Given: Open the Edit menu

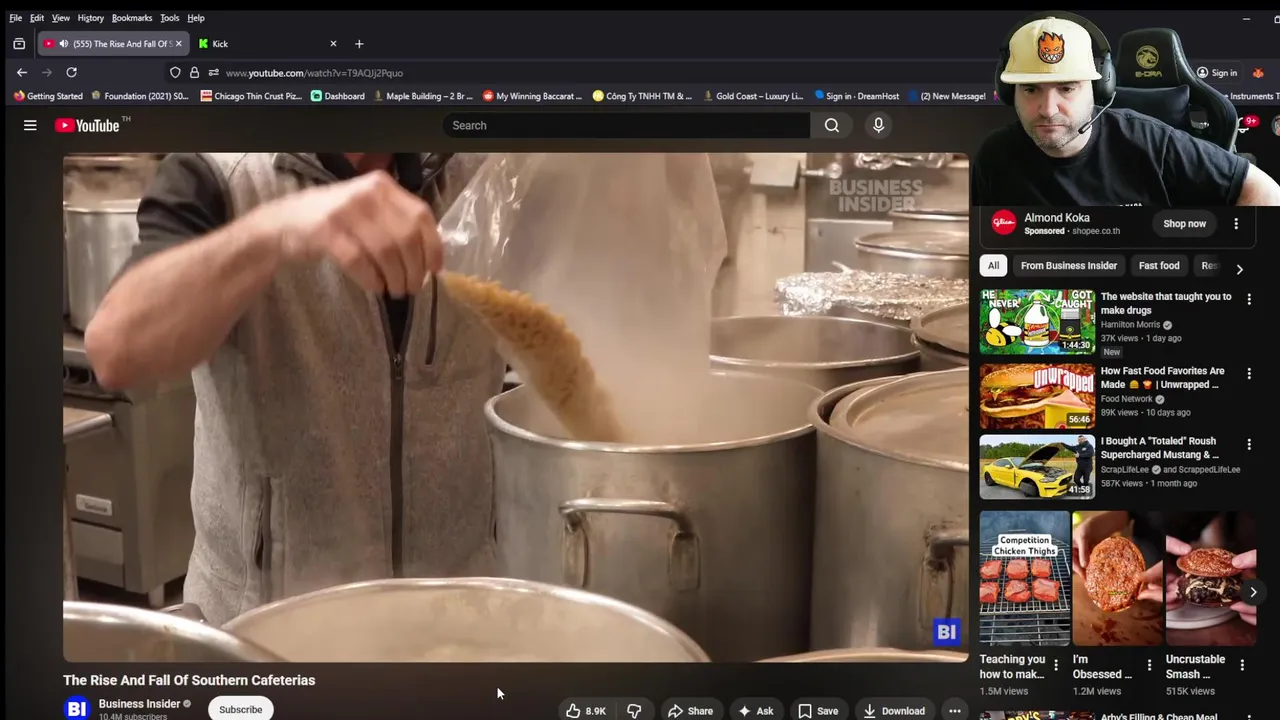Looking at the screenshot, I should coord(37,18).
